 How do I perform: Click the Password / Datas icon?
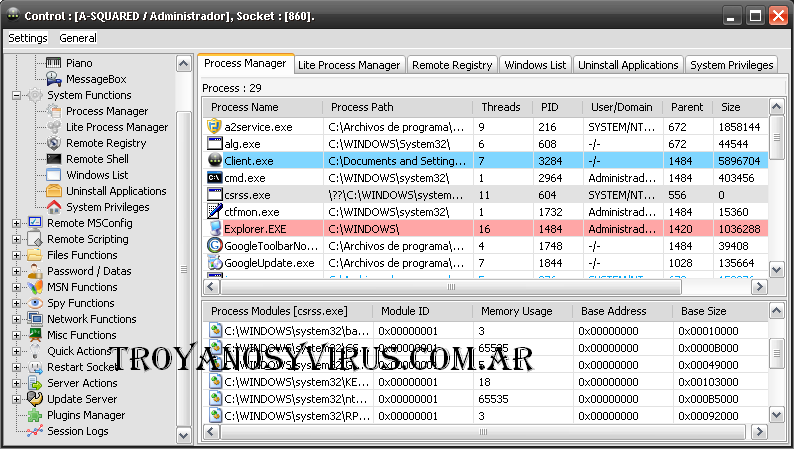point(35,271)
